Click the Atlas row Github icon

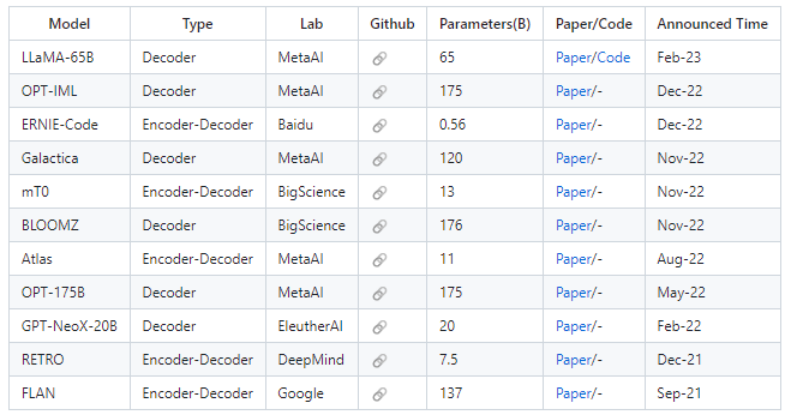click(379, 260)
